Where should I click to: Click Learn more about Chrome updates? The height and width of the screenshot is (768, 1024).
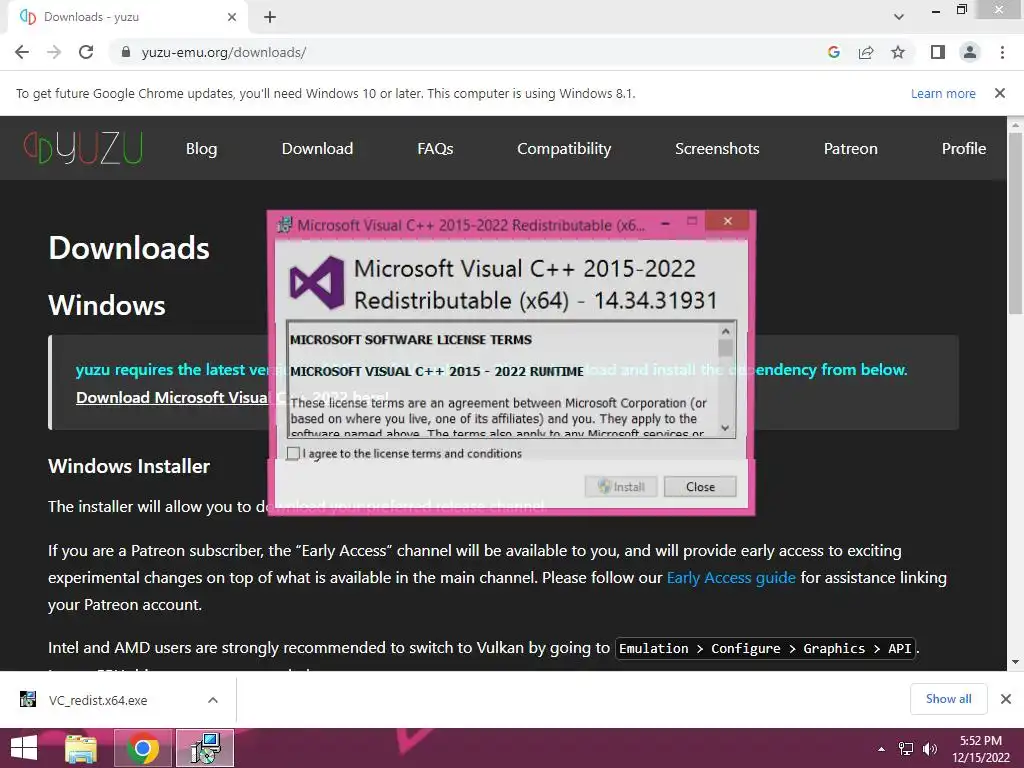pos(943,93)
